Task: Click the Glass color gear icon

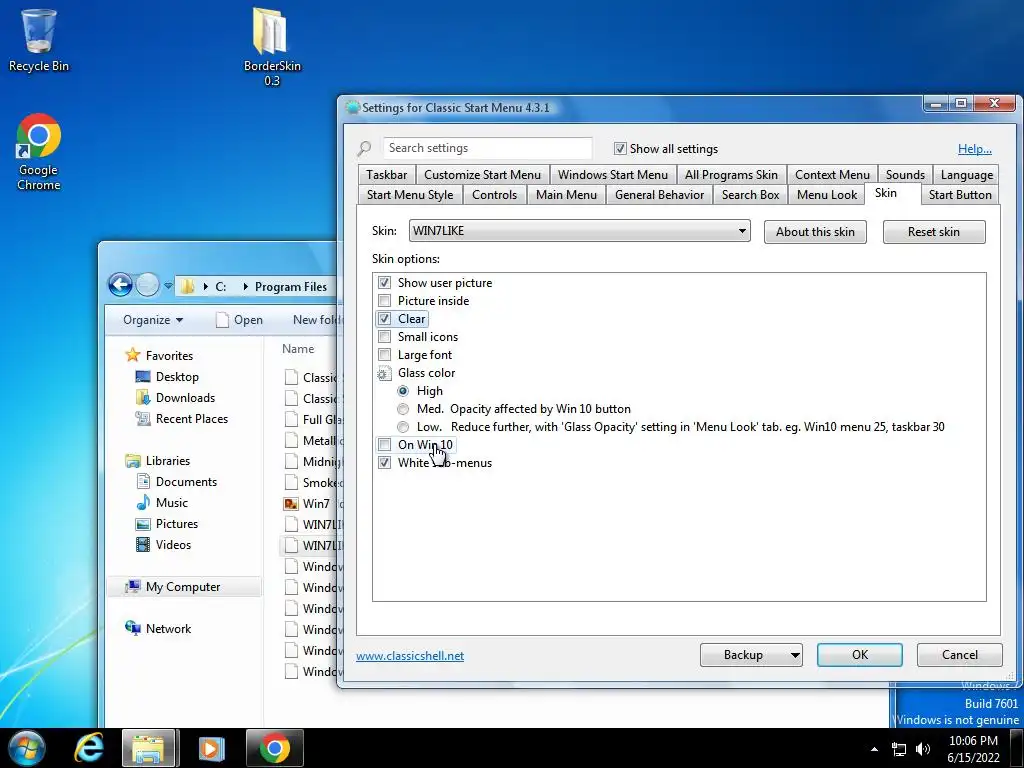Action: click(x=384, y=374)
